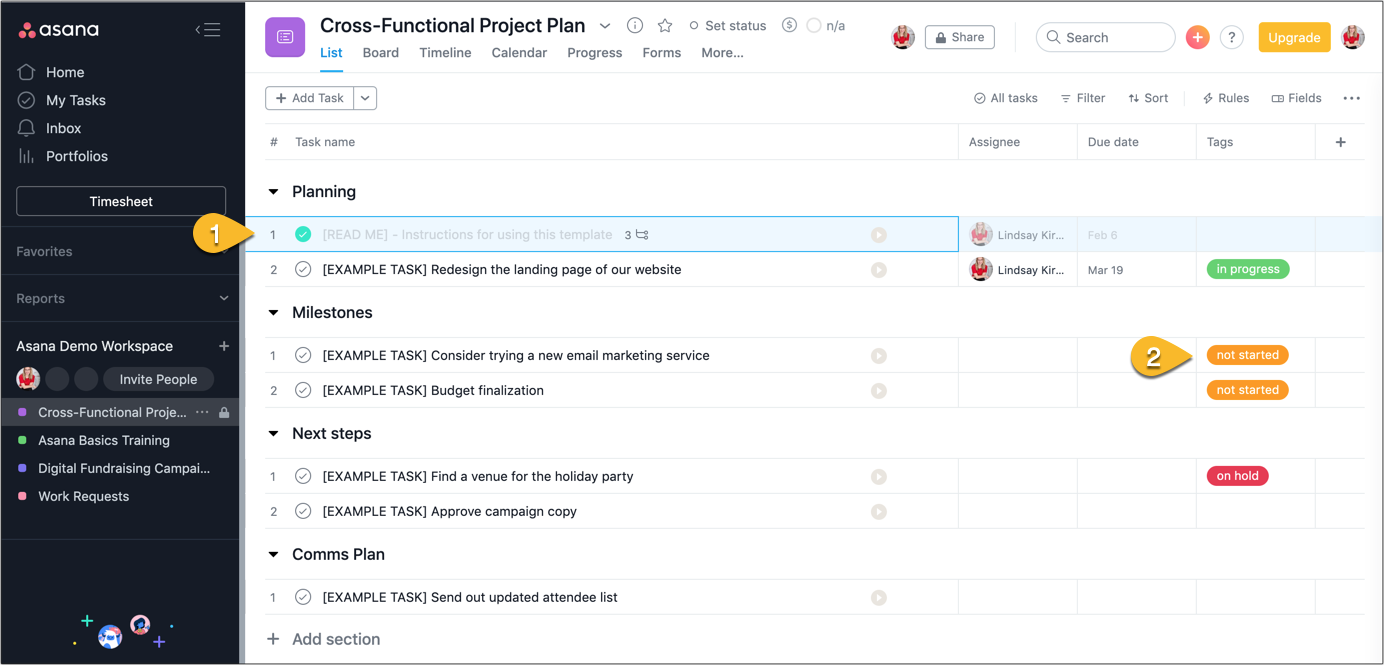Open the Timeline tab
The width and height of the screenshot is (1384, 665).
coord(445,53)
